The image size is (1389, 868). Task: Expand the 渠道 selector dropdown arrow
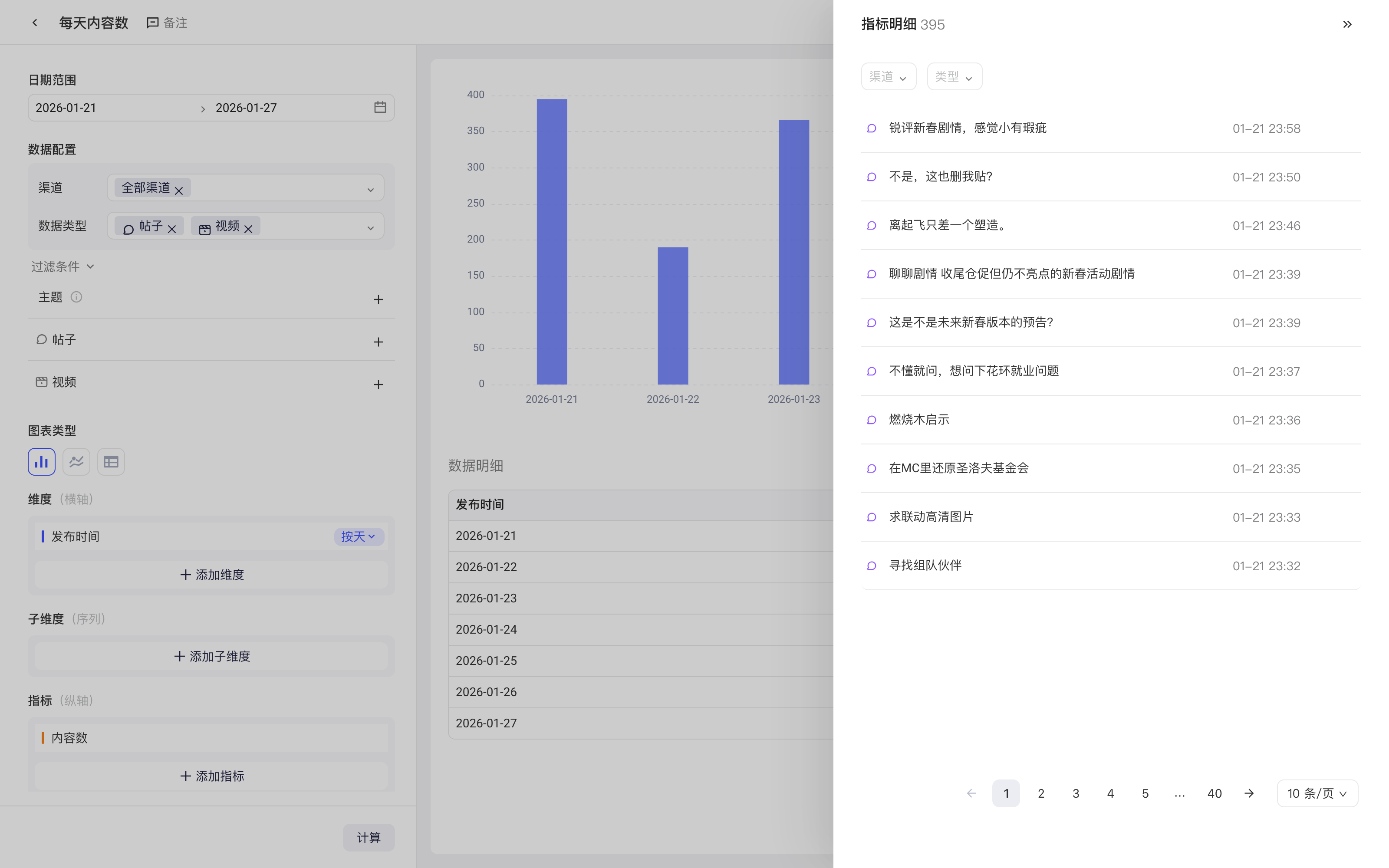[x=371, y=190]
